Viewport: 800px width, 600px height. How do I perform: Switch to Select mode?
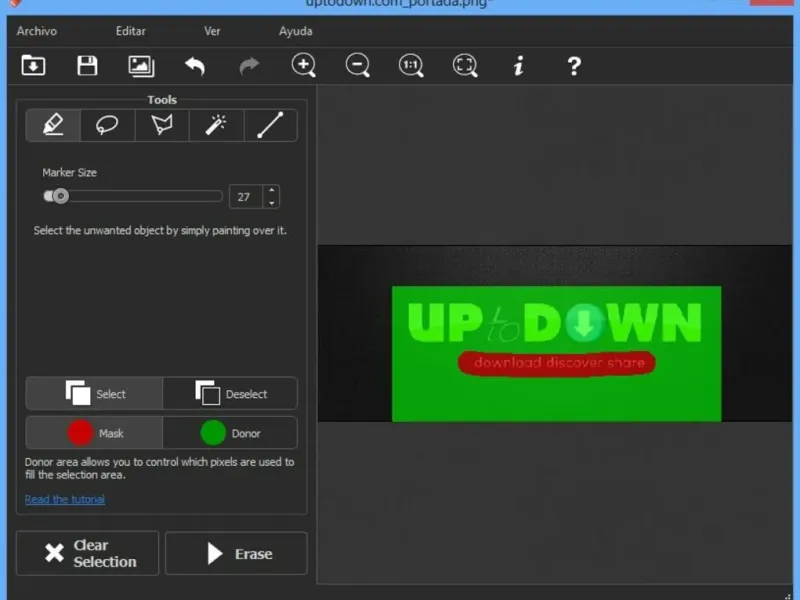94,393
